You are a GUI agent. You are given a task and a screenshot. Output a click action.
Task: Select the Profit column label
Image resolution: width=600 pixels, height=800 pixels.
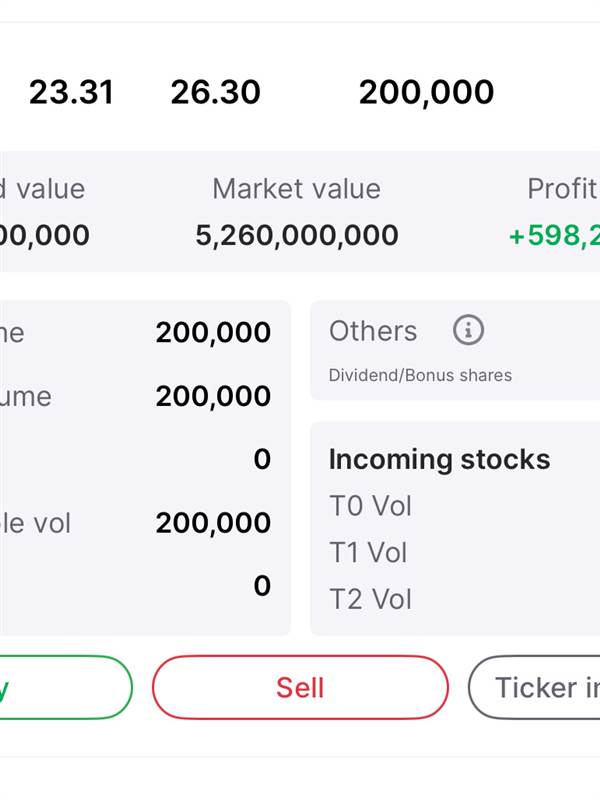coord(563,189)
